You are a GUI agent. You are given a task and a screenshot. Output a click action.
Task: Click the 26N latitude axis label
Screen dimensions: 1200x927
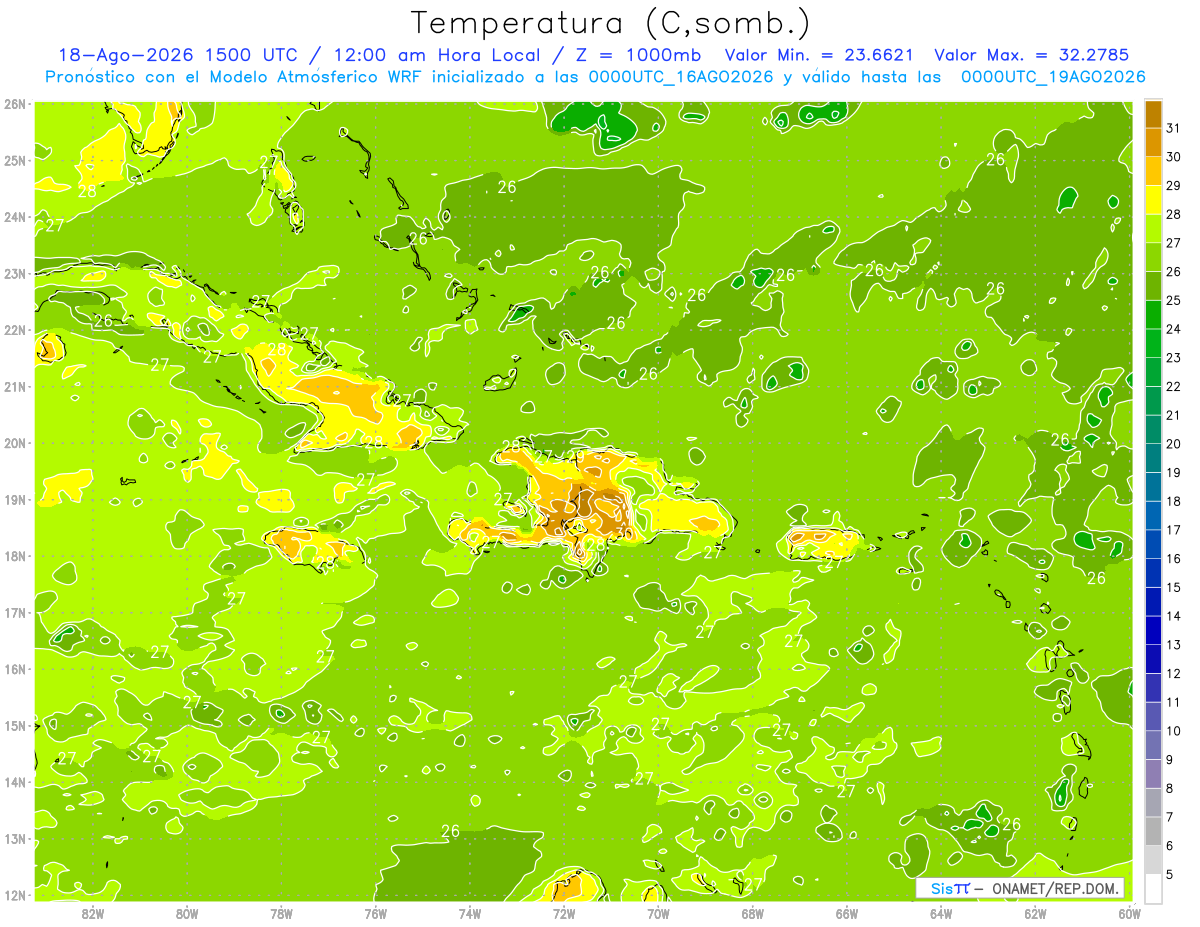coord(15,104)
